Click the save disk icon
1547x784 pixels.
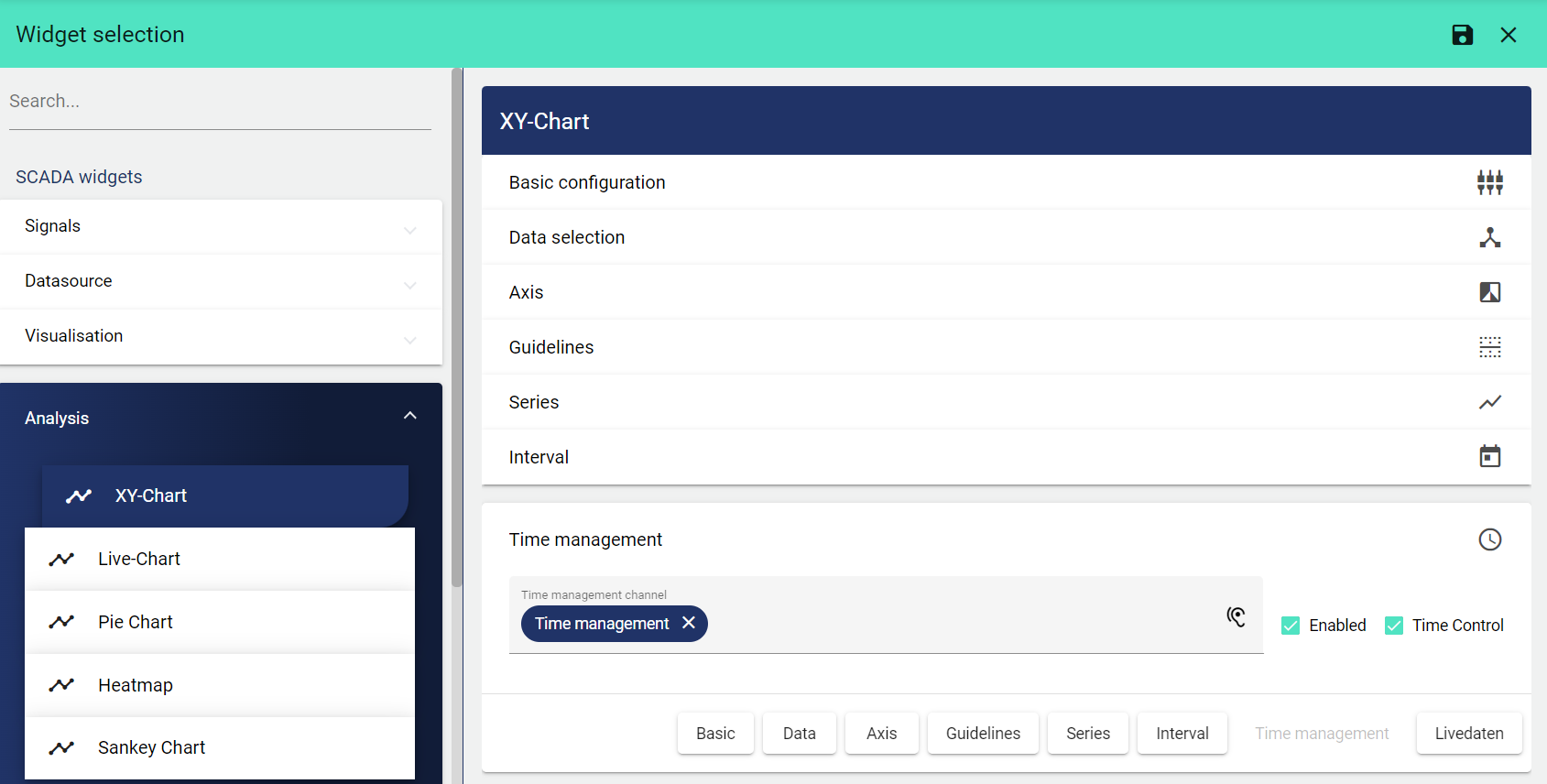point(1462,35)
